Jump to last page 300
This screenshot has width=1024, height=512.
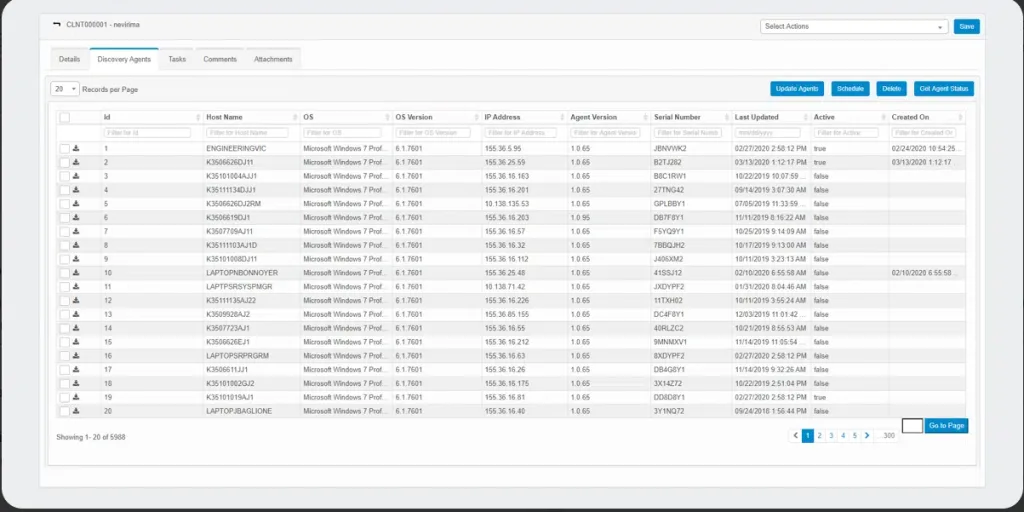pyautogui.click(x=889, y=436)
